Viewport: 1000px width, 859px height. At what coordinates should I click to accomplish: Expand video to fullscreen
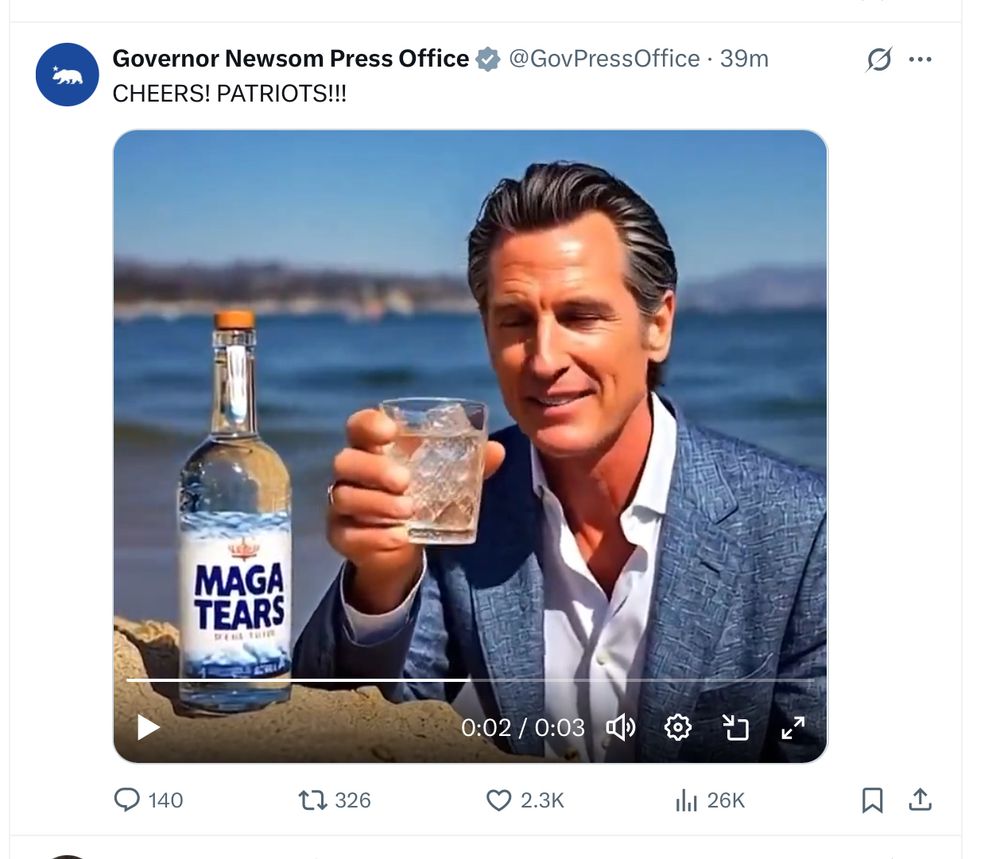[x=793, y=727]
